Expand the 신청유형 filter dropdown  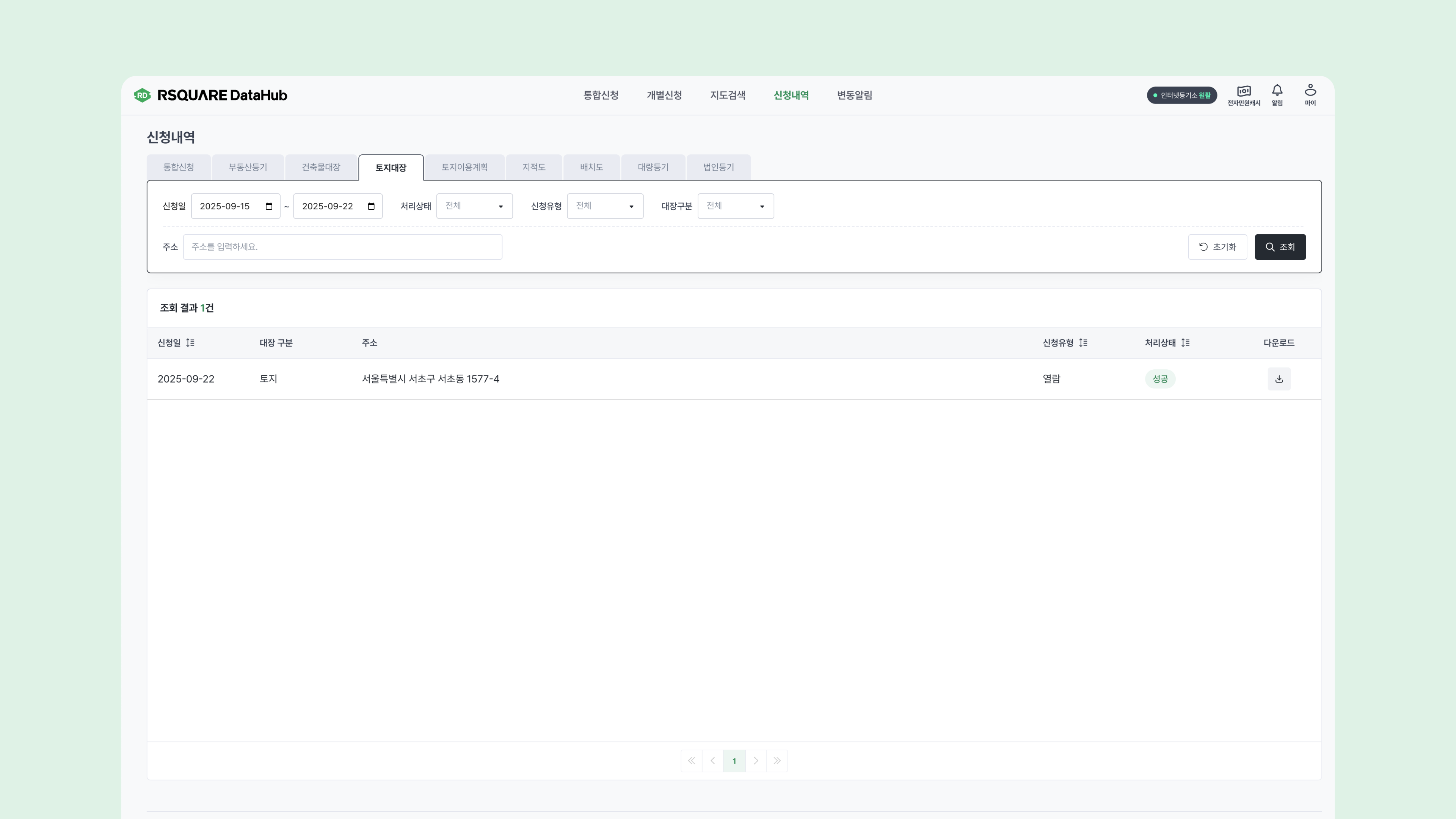(605, 206)
